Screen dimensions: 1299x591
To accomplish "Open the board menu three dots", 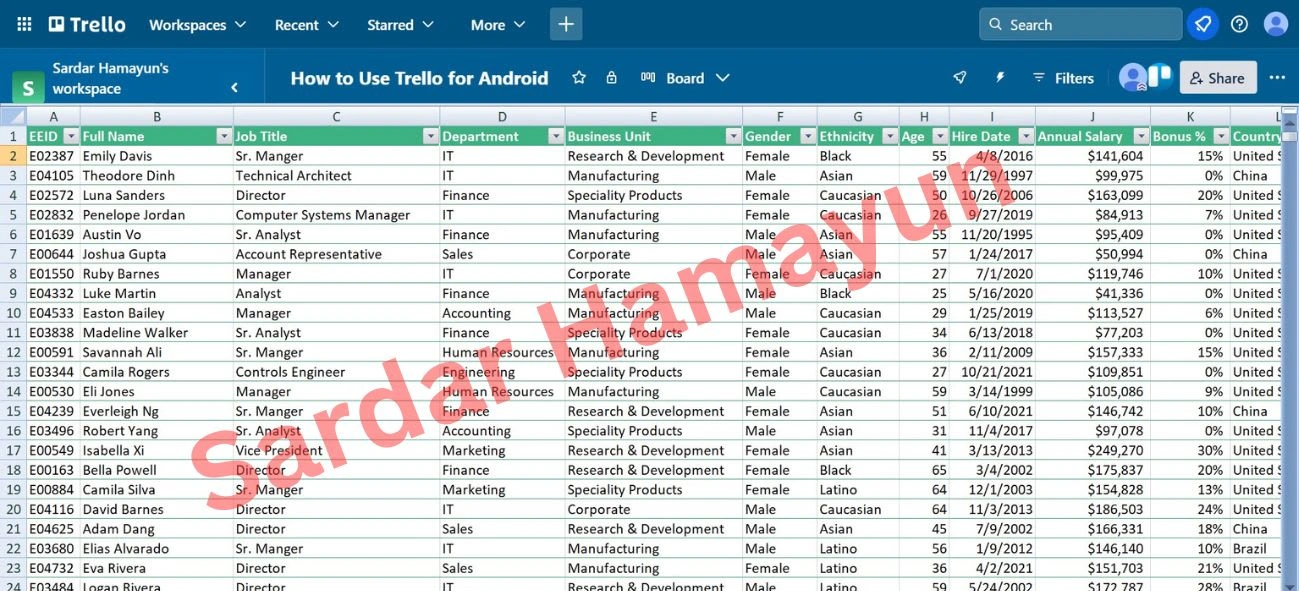I will click(1277, 78).
